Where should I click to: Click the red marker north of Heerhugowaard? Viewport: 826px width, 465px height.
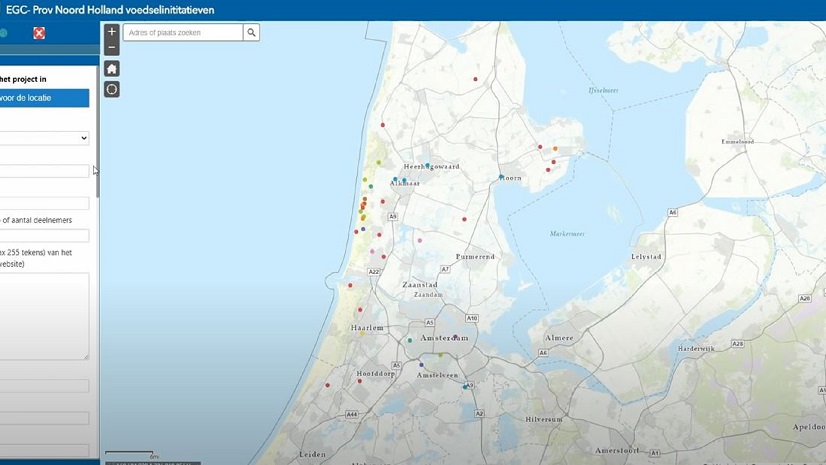point(476,79)
